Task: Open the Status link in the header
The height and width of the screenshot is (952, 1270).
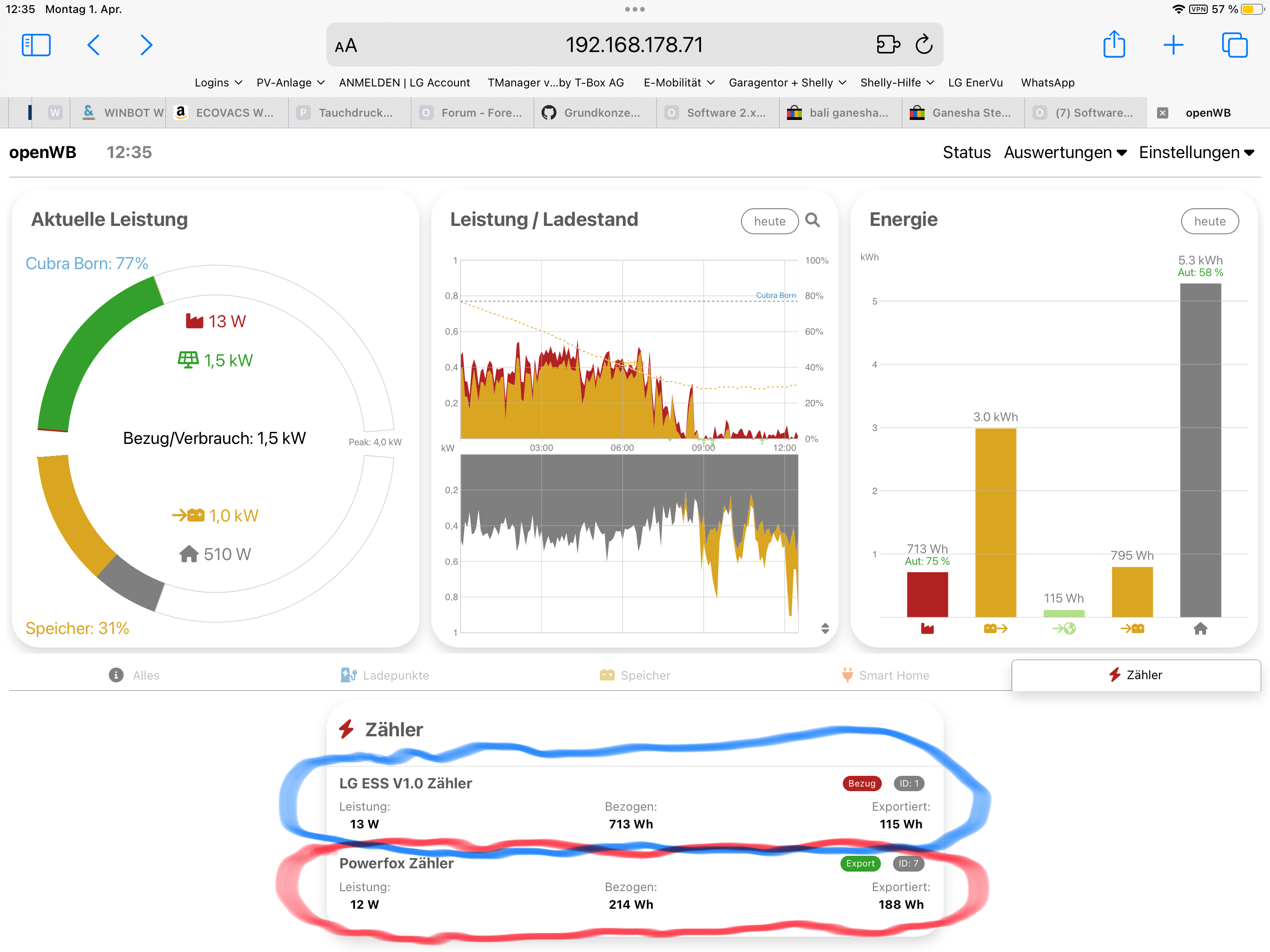Action: [966, 152]
